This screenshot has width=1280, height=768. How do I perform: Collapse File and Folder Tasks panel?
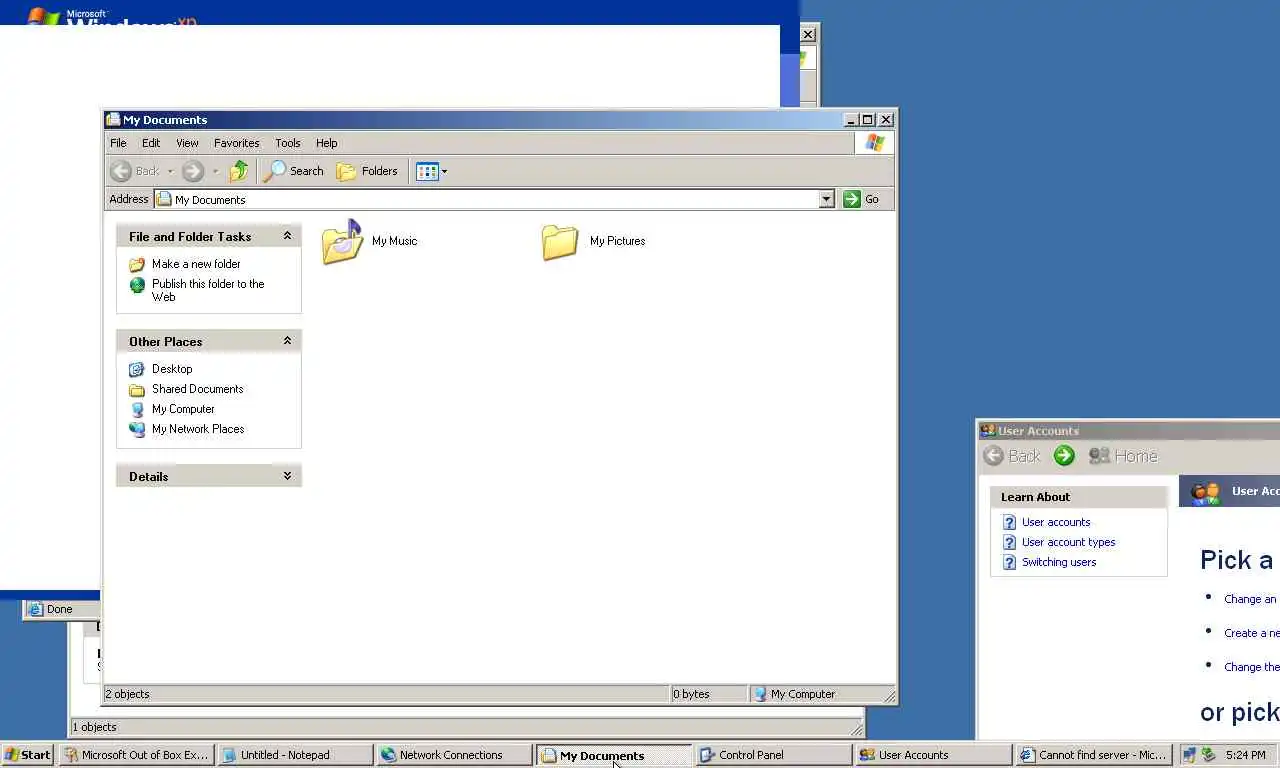click(287, 236)
